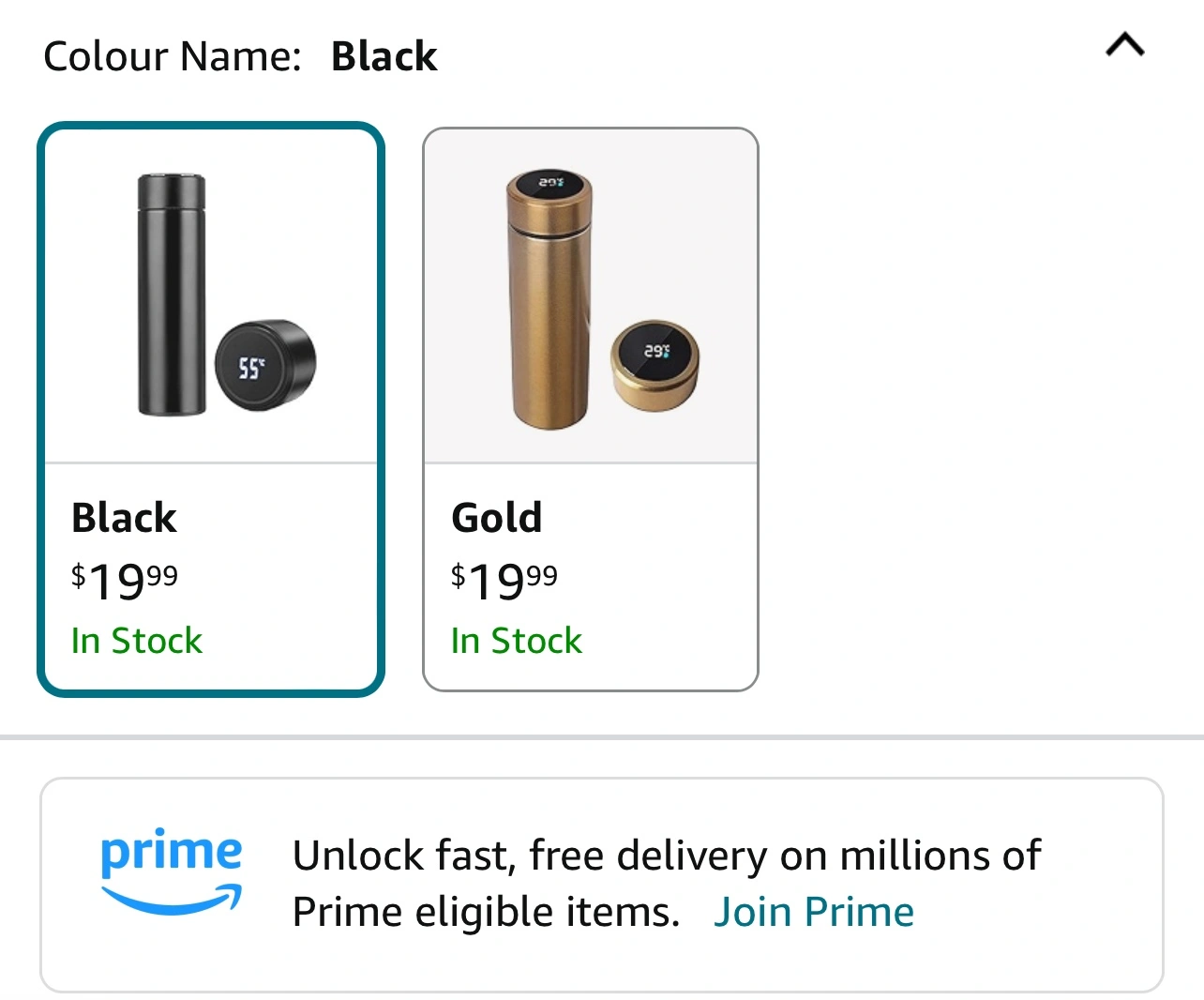The width and height of the screenshot is (1204, 1000).
Task: Click the selected colour value Black in header
Action: 384,56
